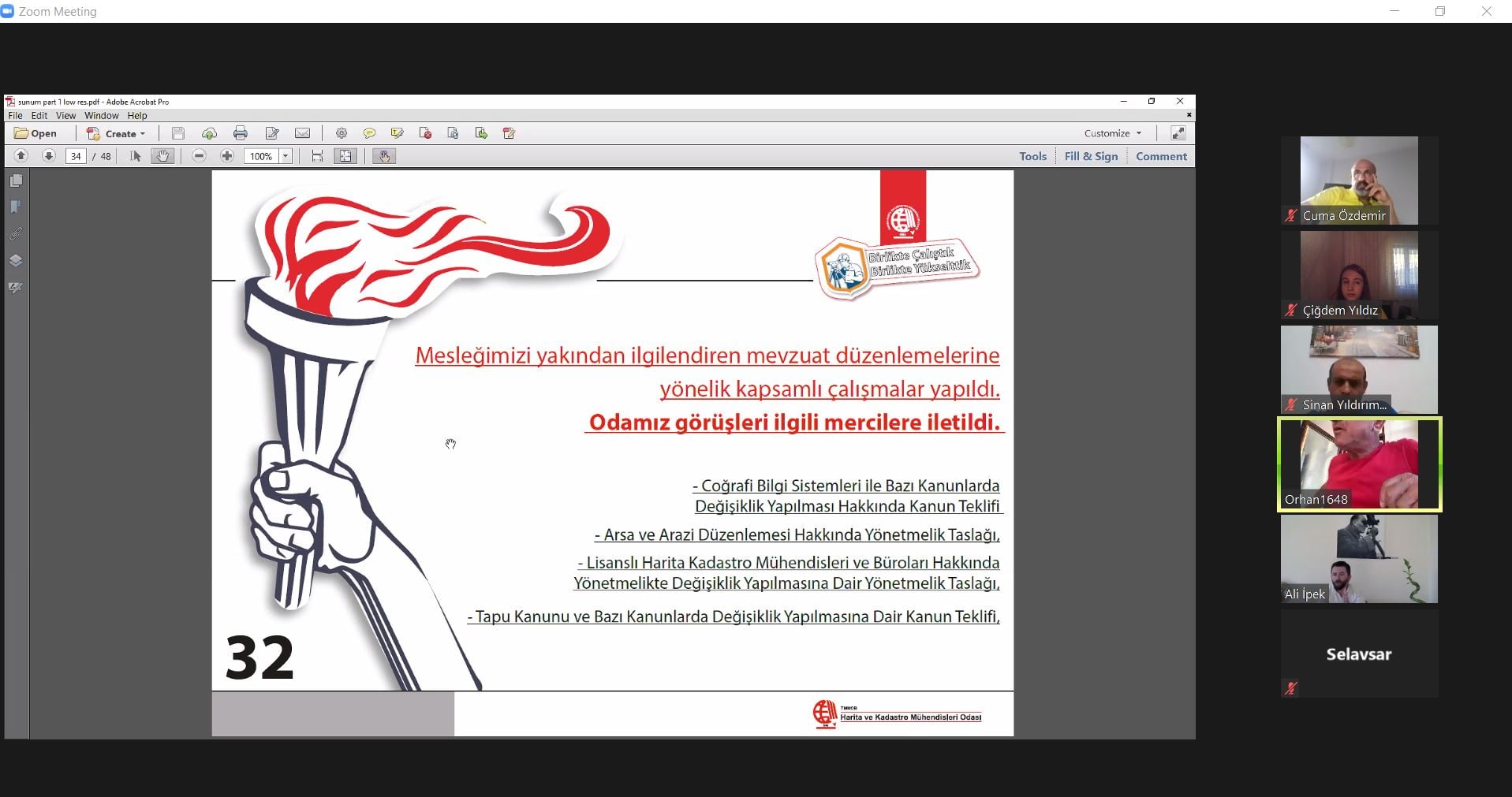Open the Fill & Sign pane
The height and width of the screenshot is (797, 1512).
1091,156
